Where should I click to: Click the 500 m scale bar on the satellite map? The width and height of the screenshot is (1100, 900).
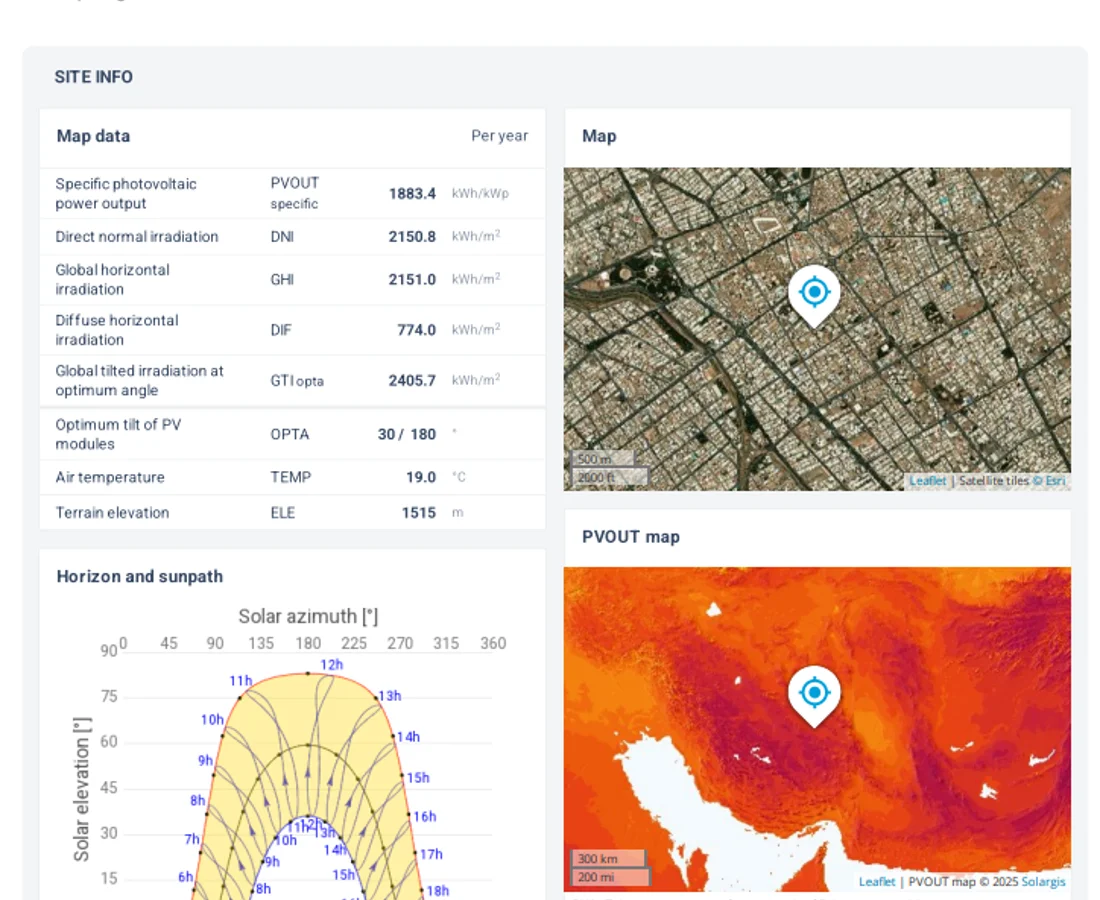[602, 459]
